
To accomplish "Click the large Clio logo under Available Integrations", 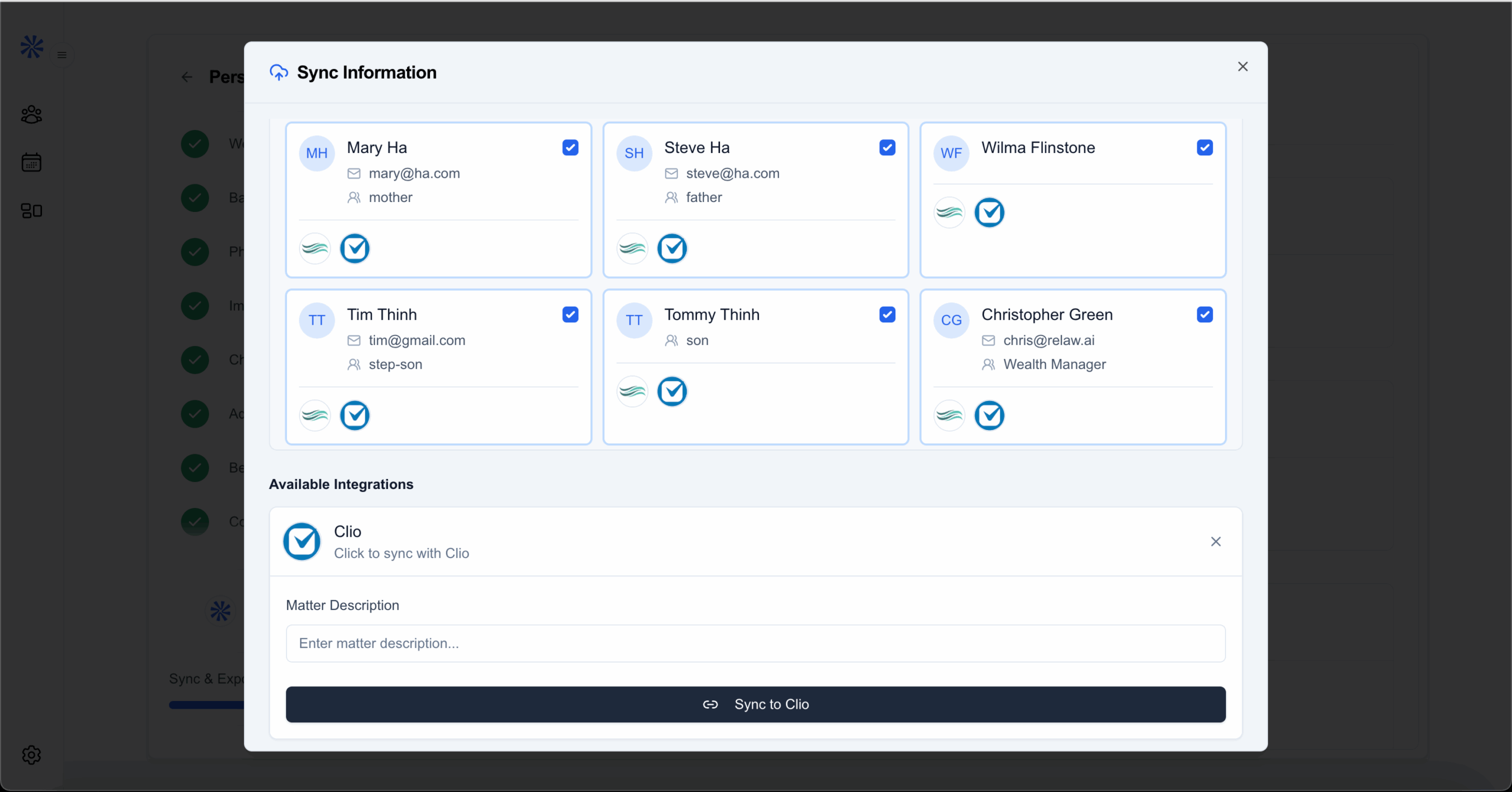I will click(x=302, y=542).
